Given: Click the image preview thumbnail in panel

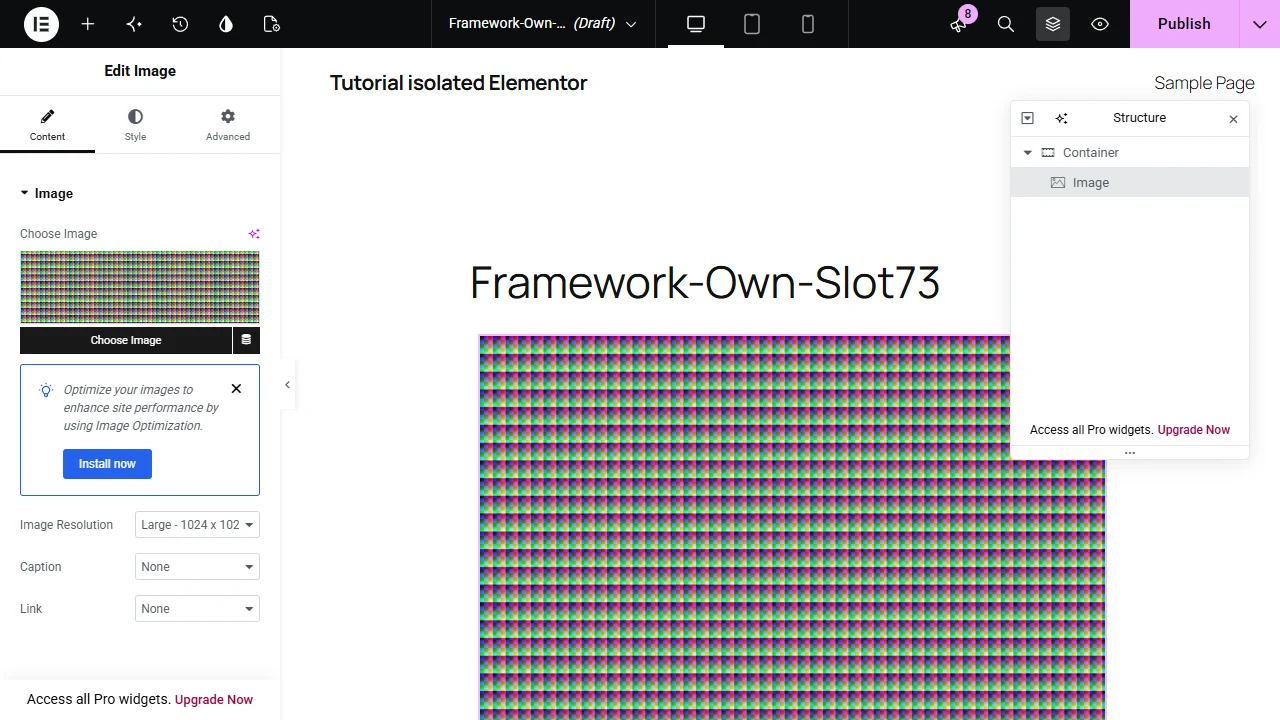Looking at the screenshot, I should (140, 288).
